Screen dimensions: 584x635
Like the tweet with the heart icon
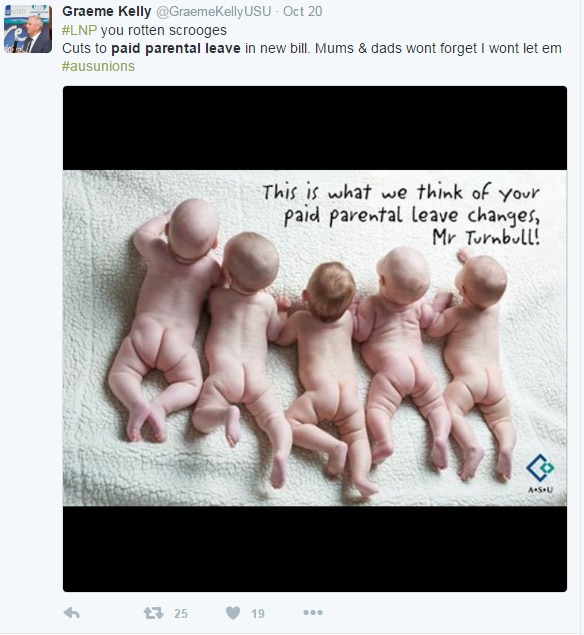[x=233, y=613]
